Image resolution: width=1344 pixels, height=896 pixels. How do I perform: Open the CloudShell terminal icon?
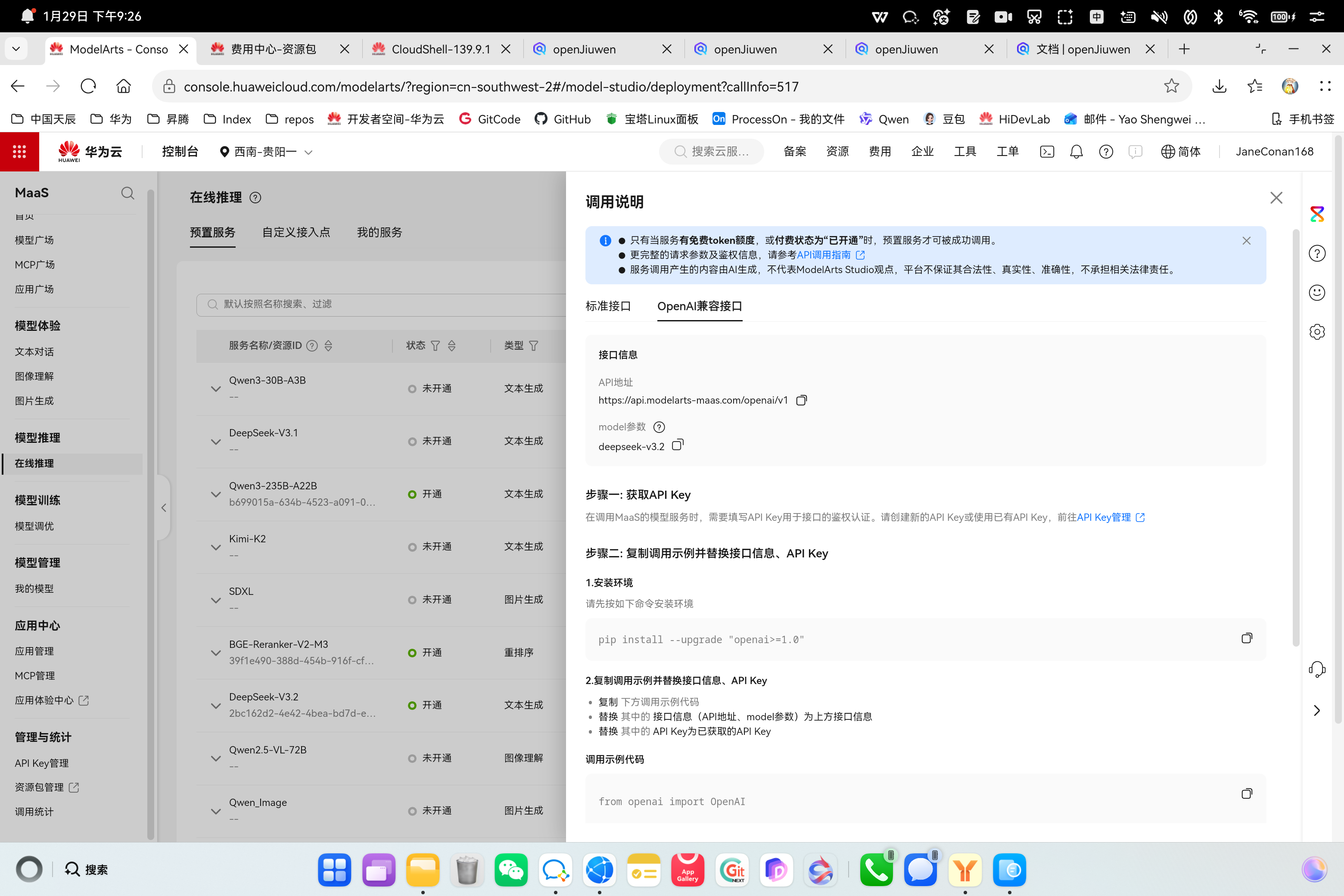[x=1047, y=152]
